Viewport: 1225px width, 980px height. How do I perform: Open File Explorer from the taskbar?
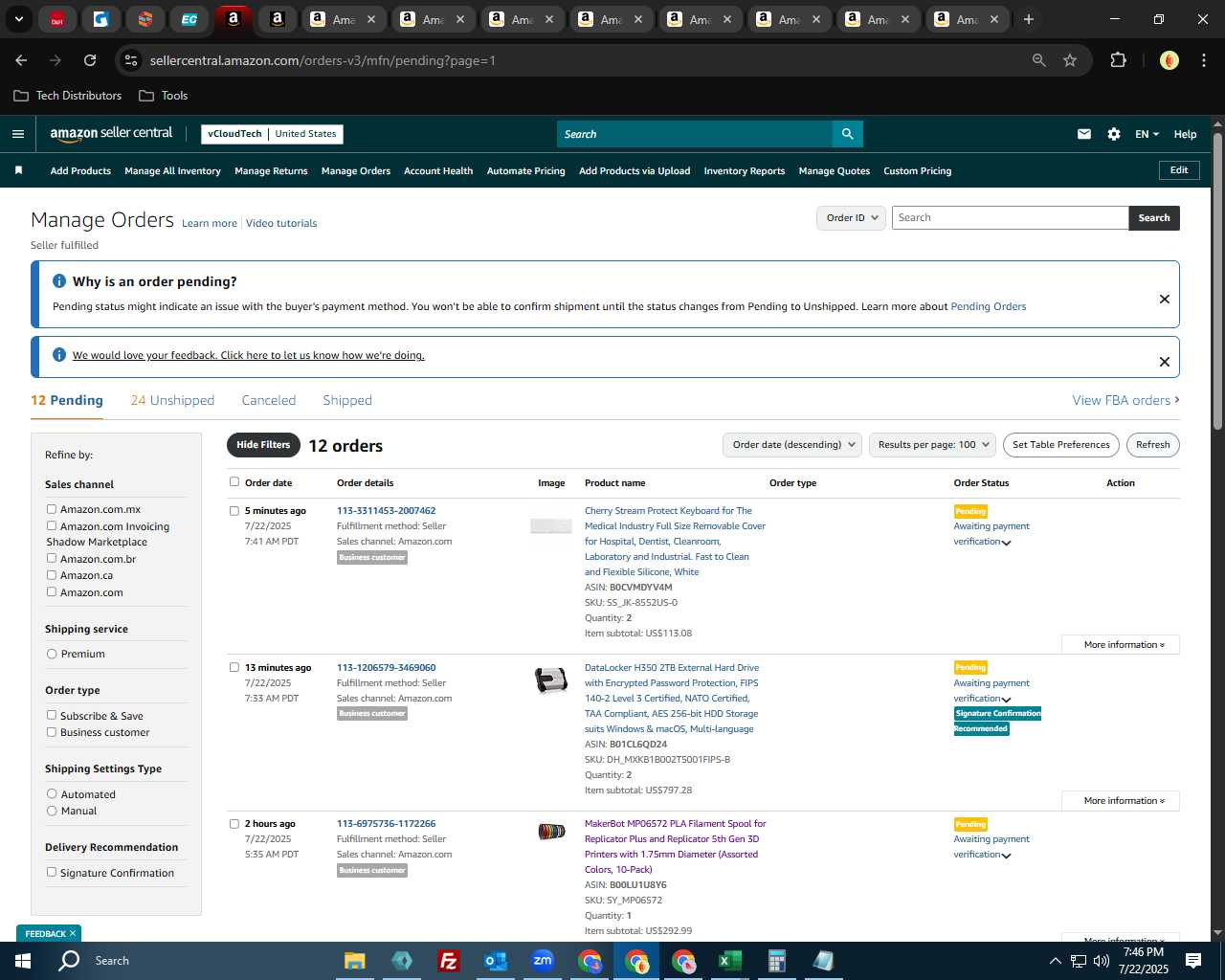point(355,961)
